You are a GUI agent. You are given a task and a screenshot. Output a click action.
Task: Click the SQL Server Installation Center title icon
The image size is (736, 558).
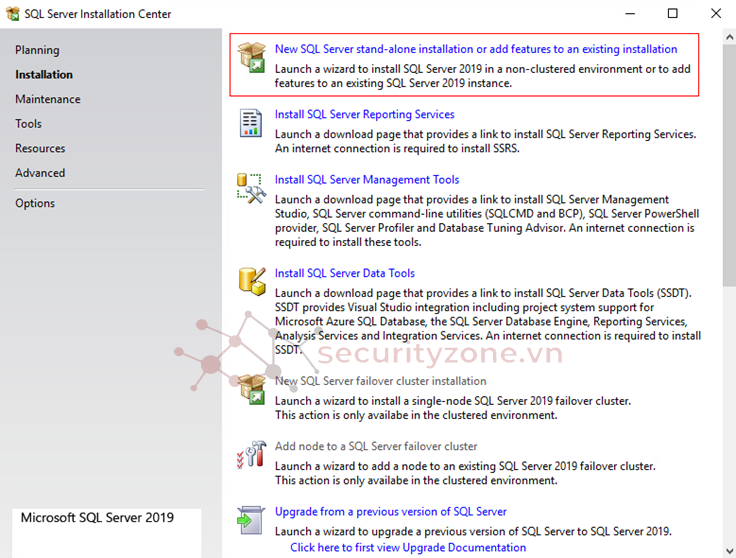point(13,14)
